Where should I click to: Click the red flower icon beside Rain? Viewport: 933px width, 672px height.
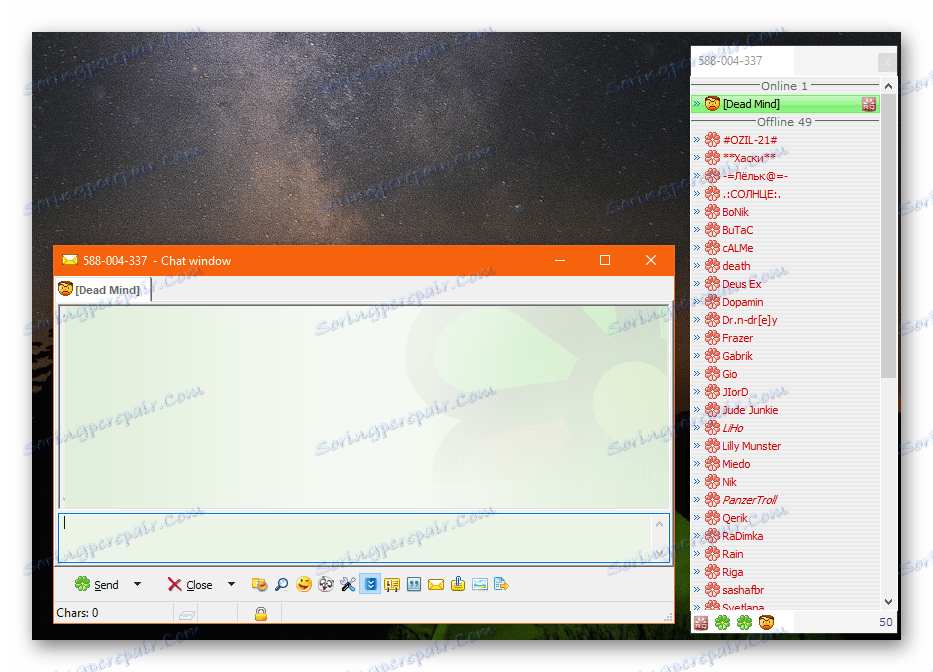(x=712, y=554)
